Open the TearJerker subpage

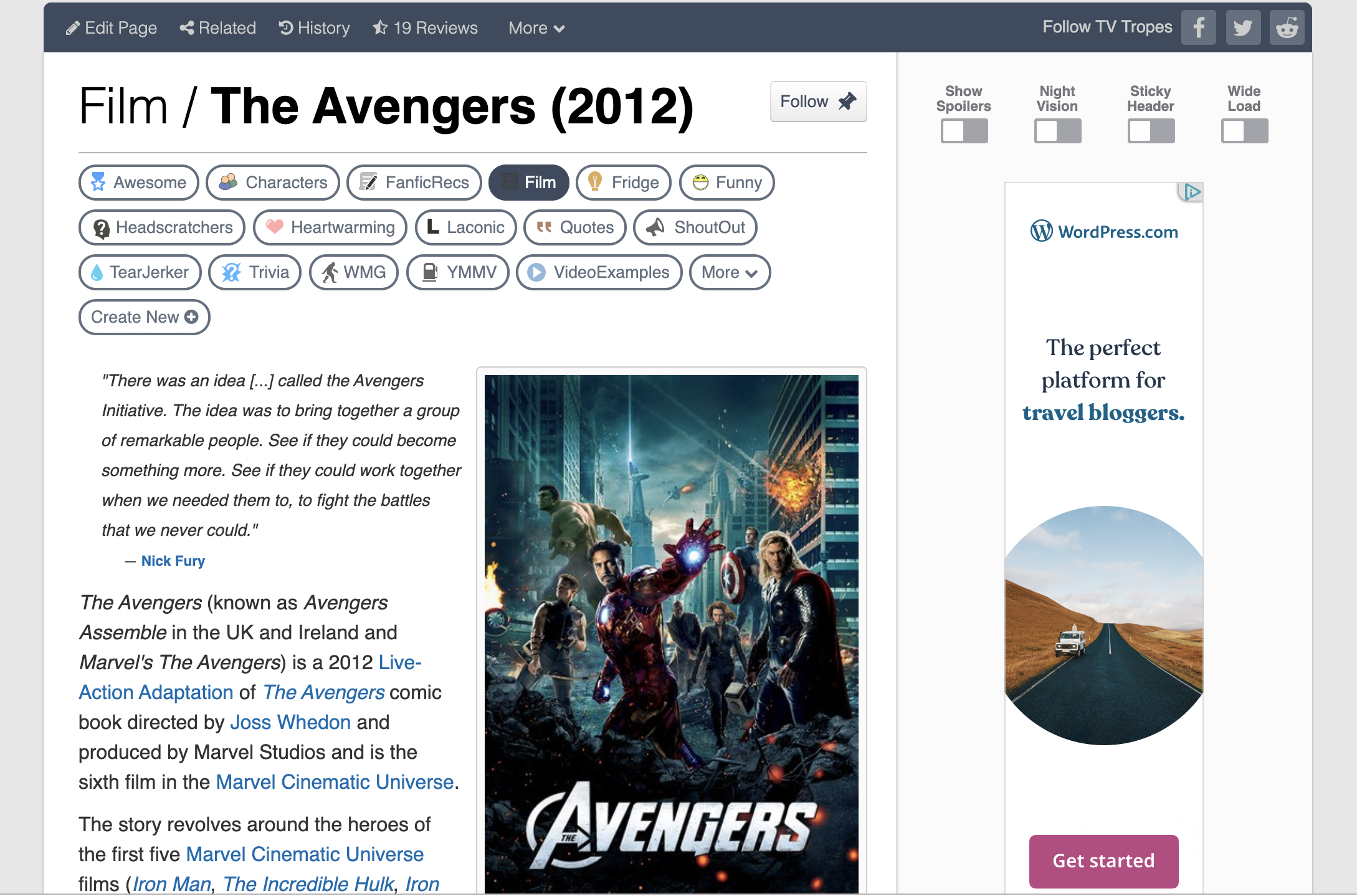[140, 272]
